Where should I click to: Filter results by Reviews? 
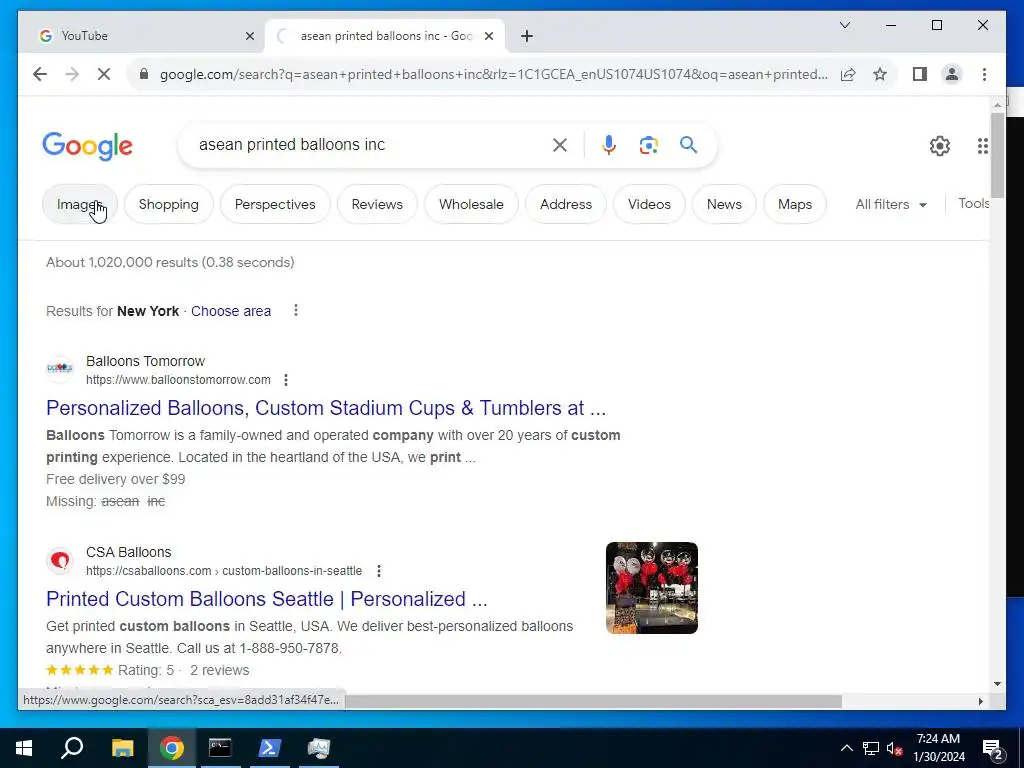(x=377, y=204)
